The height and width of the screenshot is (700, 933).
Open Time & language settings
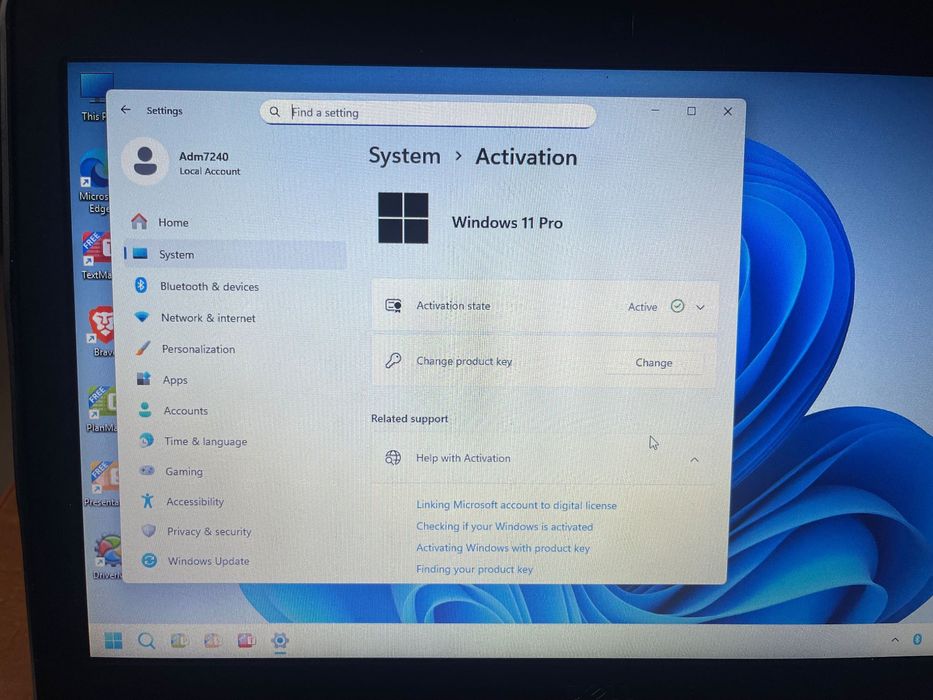tap(206, 441)
